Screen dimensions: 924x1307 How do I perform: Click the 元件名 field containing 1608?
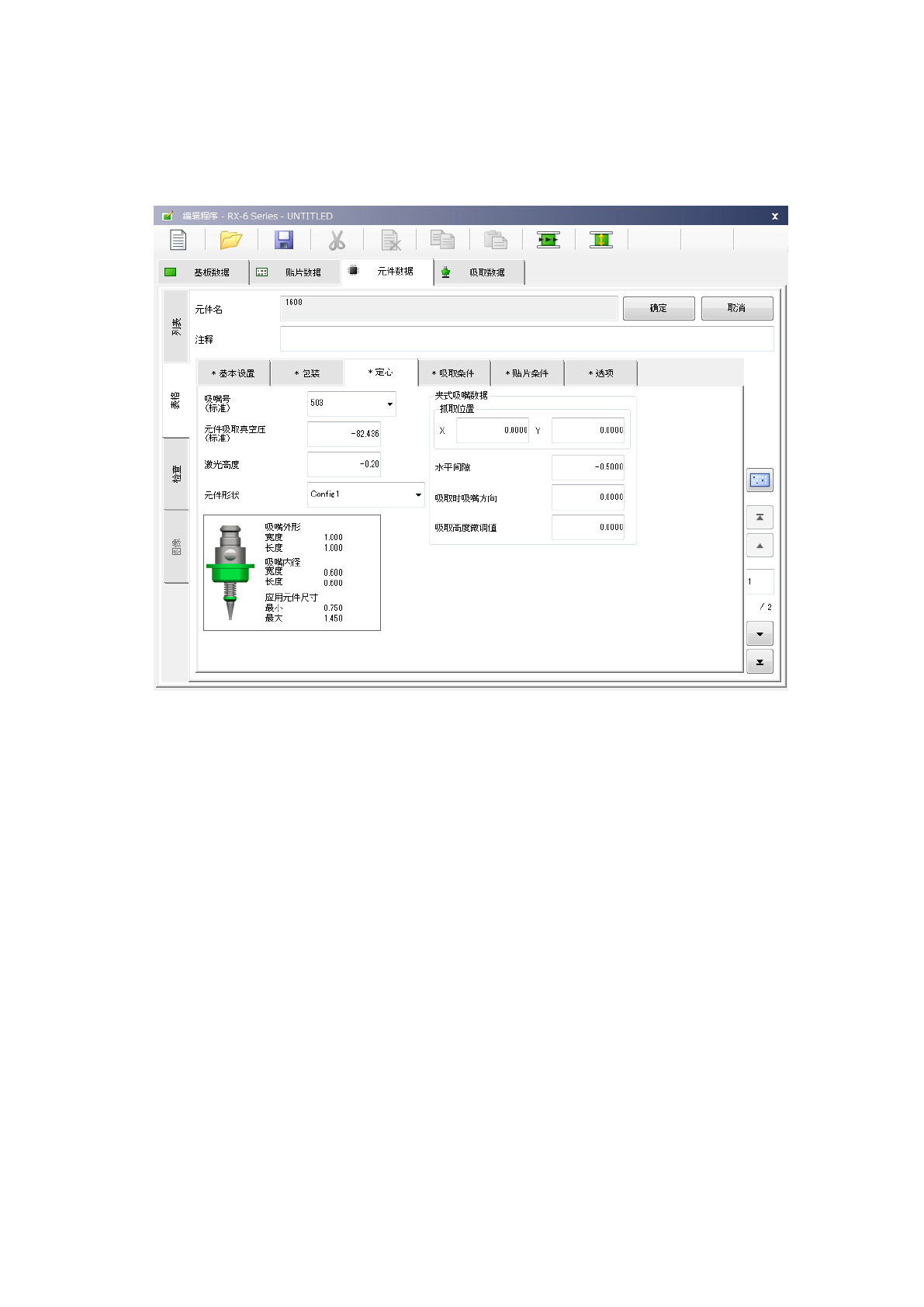pos(449,308)
